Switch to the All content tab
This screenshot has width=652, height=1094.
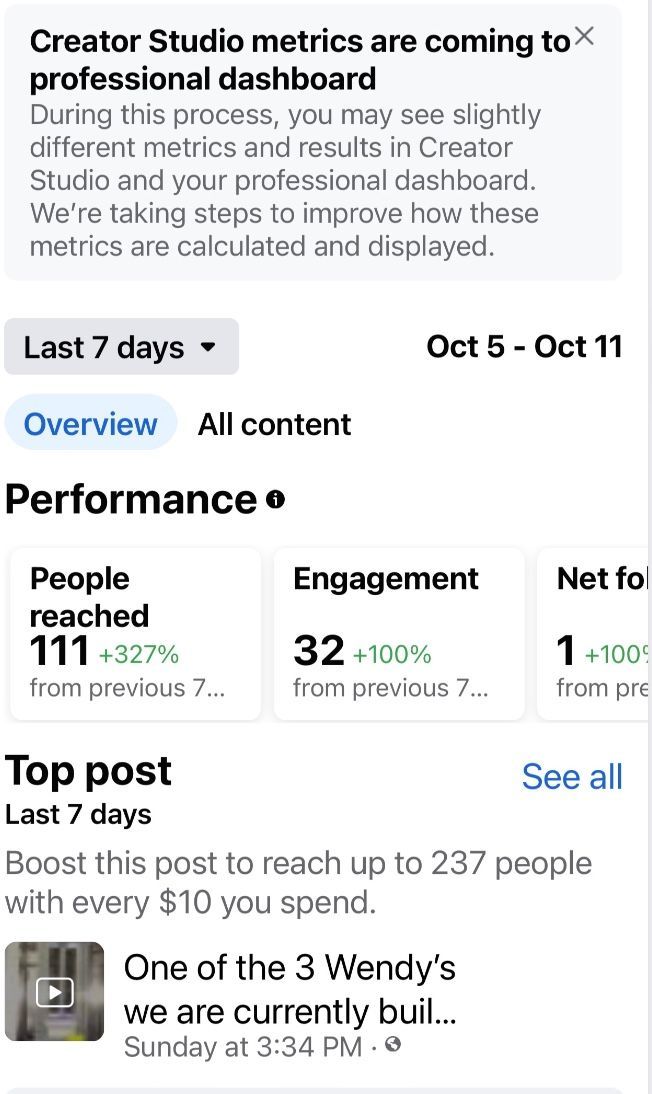[x=274, y=424]
